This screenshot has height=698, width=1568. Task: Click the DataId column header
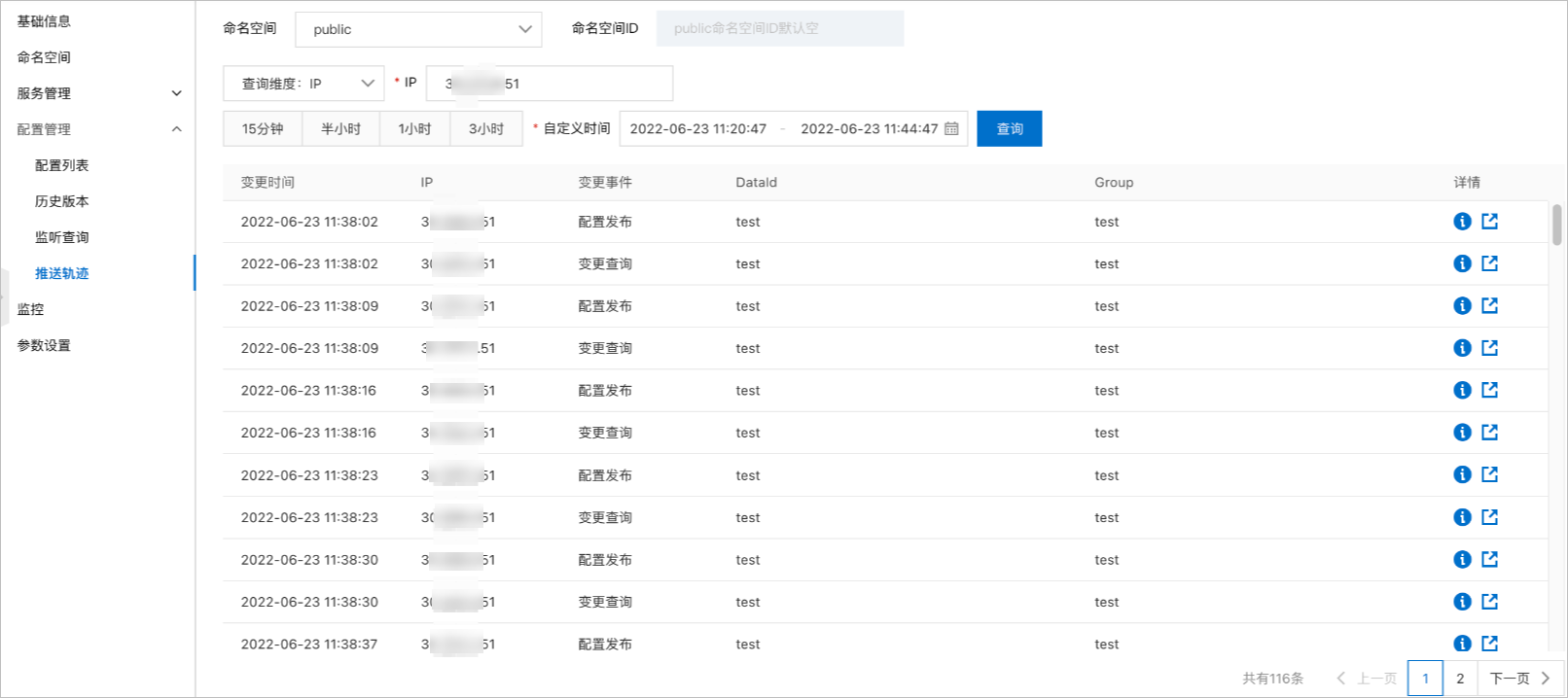(x=756, y=182)
